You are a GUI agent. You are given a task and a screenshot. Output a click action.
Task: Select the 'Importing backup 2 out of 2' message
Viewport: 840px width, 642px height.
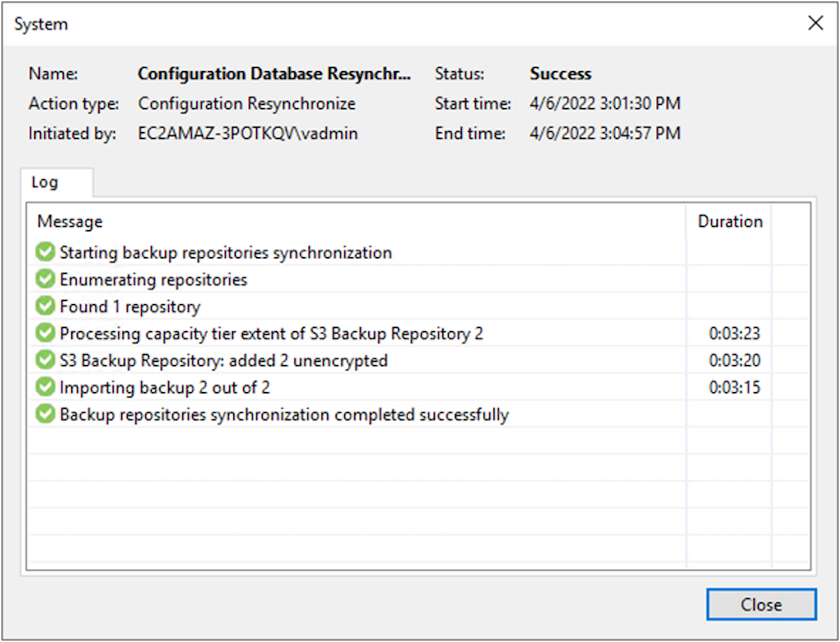pos(165,387)
